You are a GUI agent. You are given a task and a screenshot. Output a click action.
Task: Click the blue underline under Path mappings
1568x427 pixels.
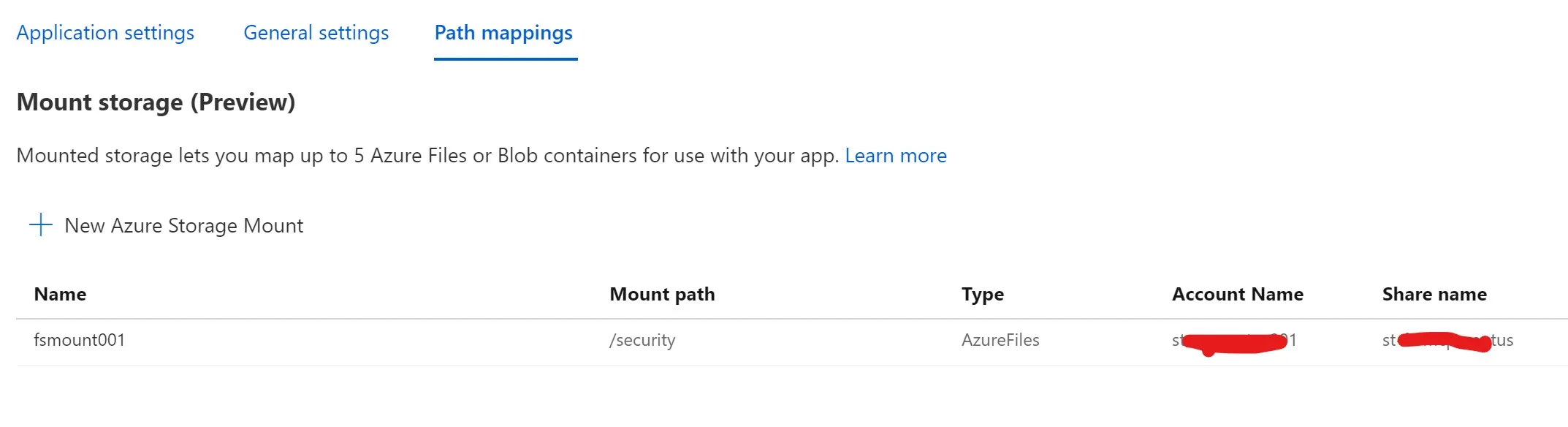(506, 58)
